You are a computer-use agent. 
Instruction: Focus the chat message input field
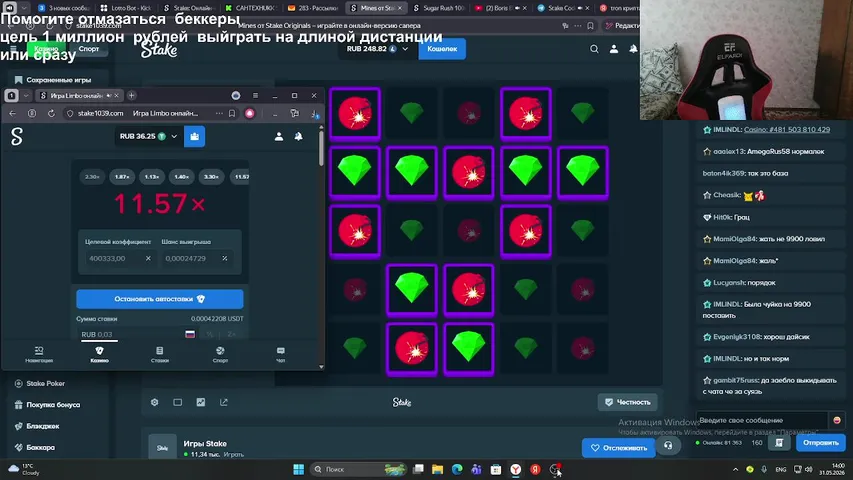coord(762,420)
